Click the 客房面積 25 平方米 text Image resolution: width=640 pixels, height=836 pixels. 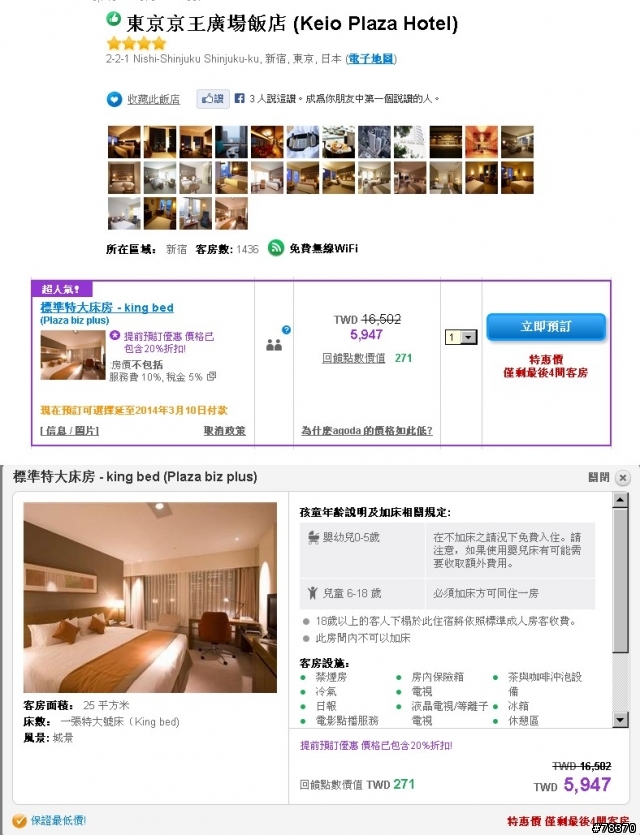76,705
